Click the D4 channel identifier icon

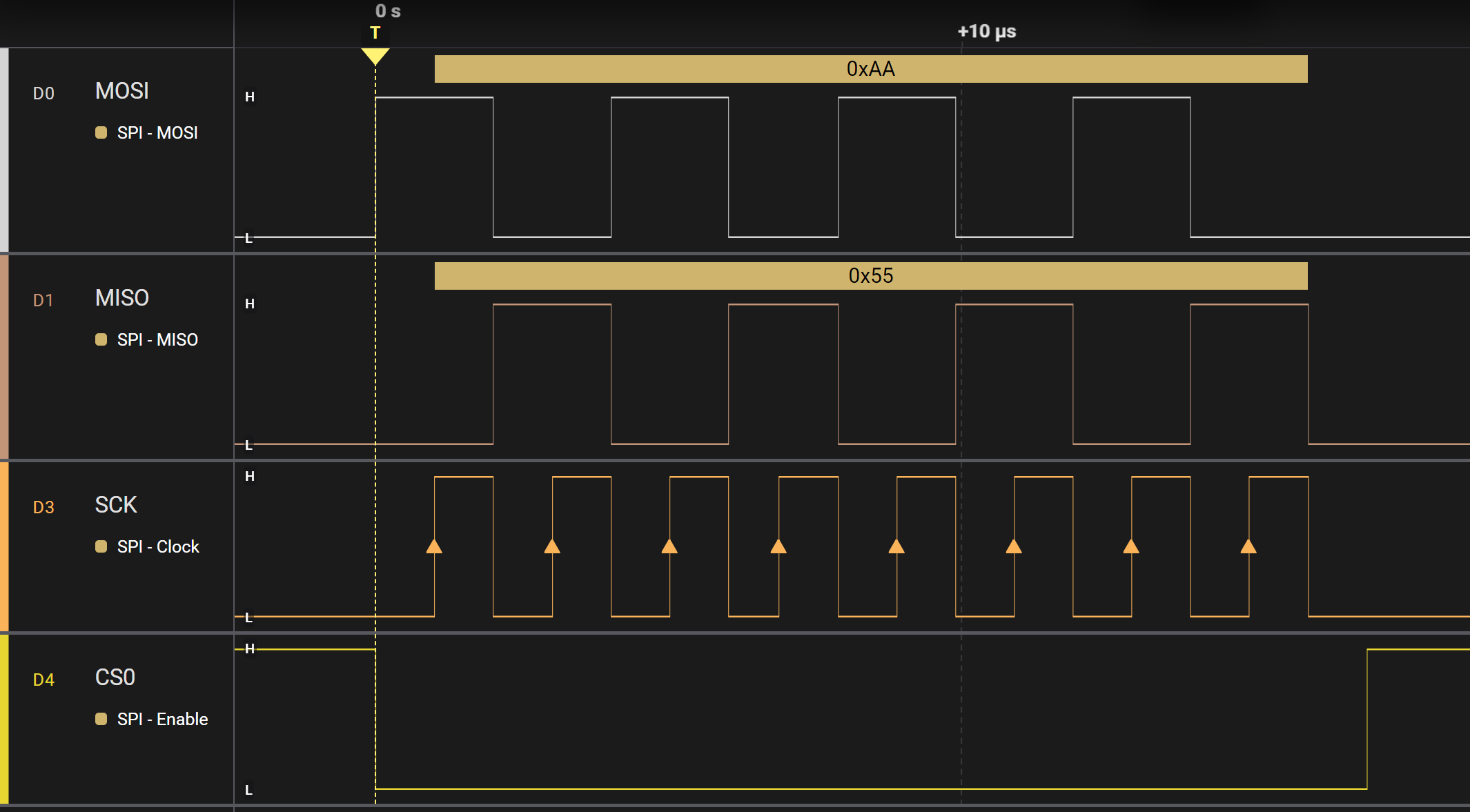coord(44,680)
